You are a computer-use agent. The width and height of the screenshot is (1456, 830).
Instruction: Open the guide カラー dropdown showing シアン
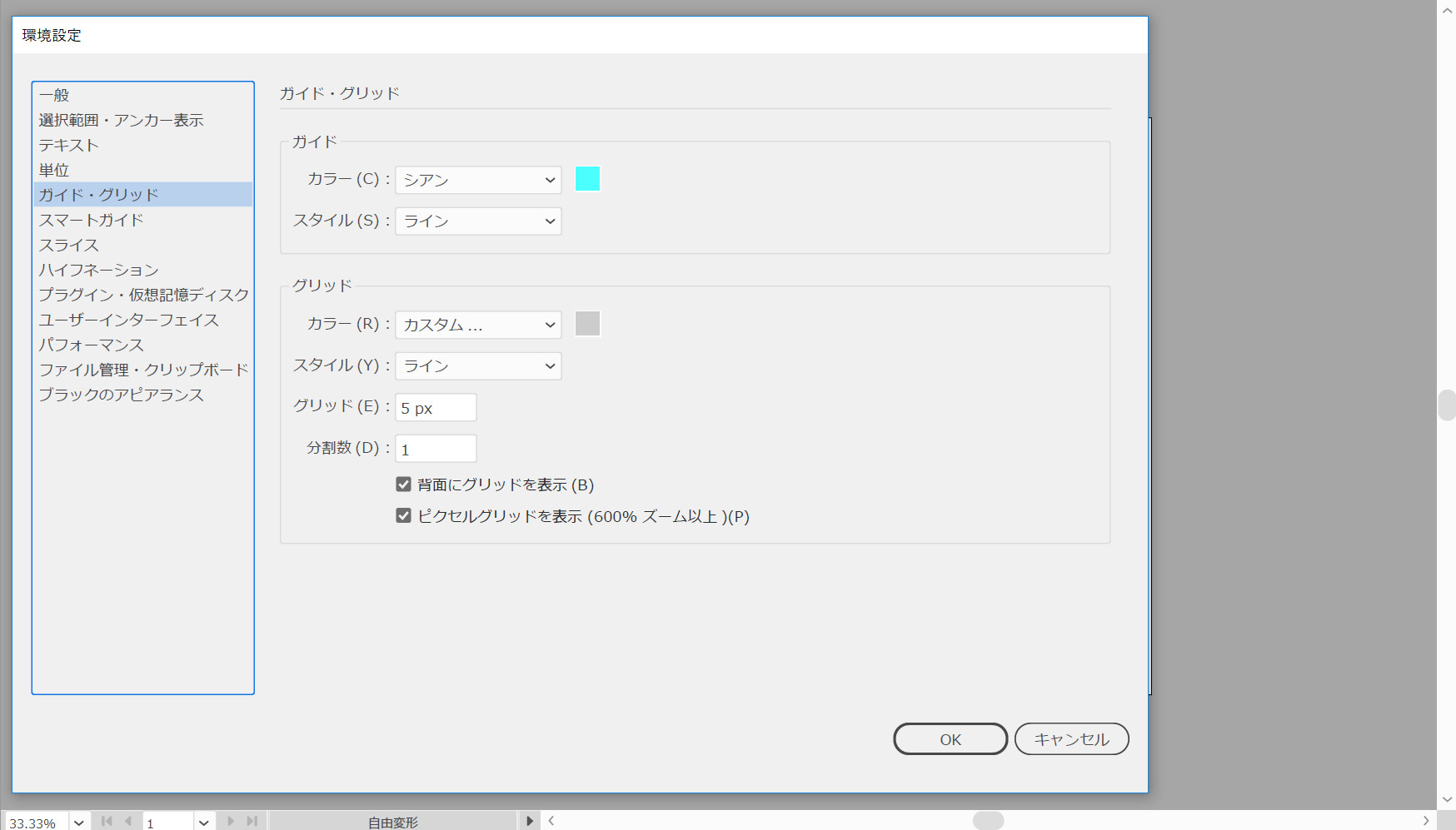[x=478, y=180]
